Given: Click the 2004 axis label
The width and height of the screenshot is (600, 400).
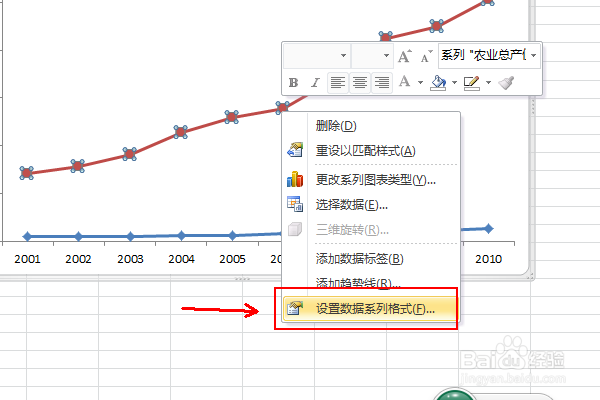Looking at the screenshot, I should click(181, 259).
